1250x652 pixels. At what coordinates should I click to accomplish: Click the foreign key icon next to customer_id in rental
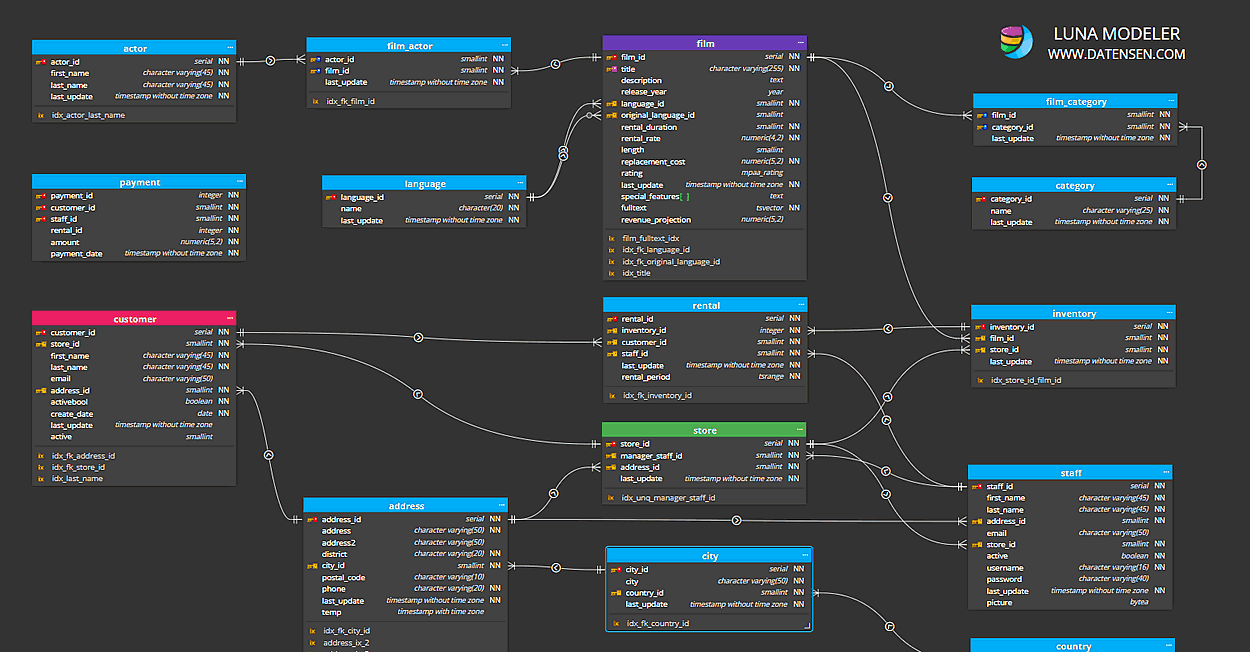tap(611, 341)
